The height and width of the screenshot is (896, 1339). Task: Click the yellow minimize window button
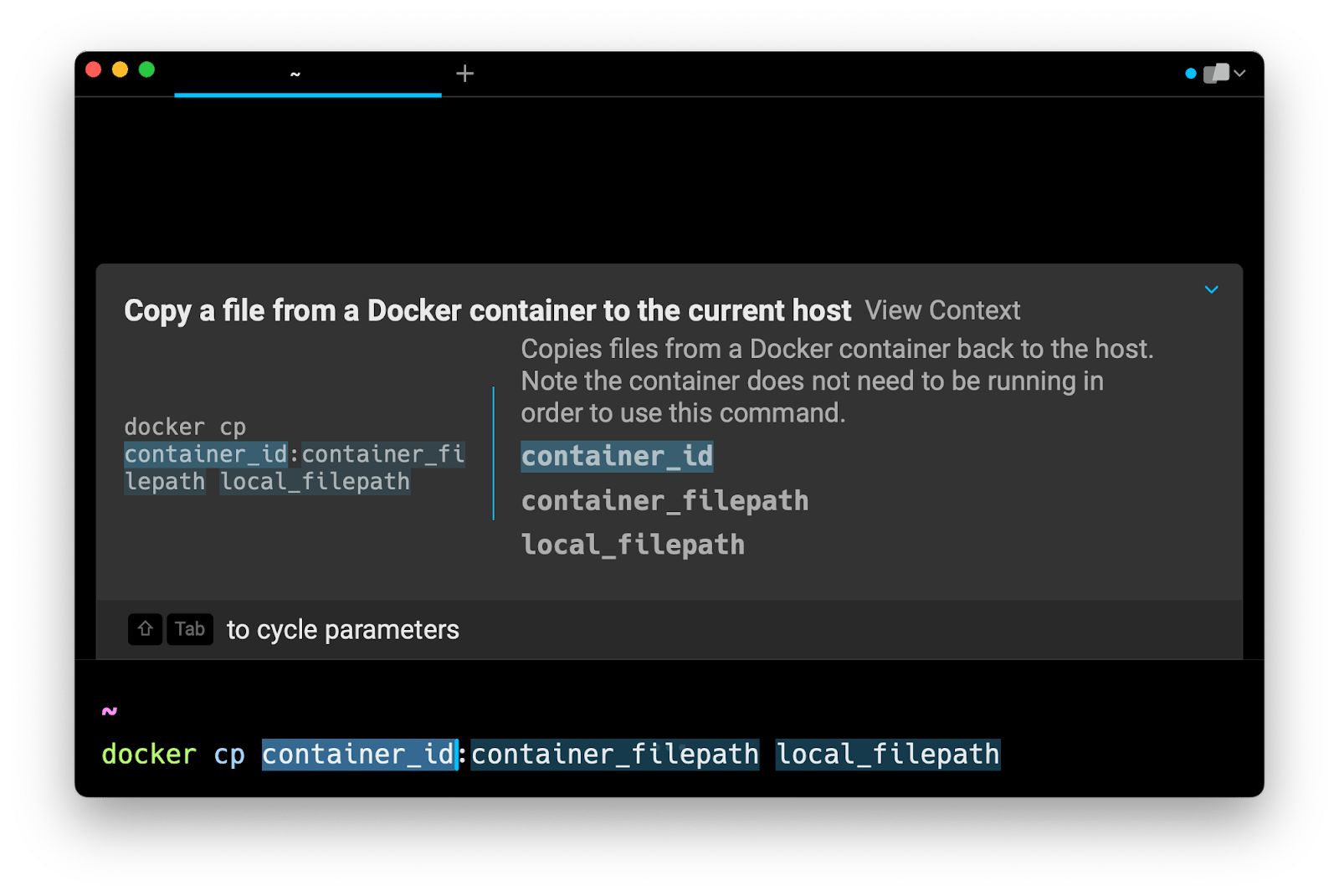tap(120, 69)
